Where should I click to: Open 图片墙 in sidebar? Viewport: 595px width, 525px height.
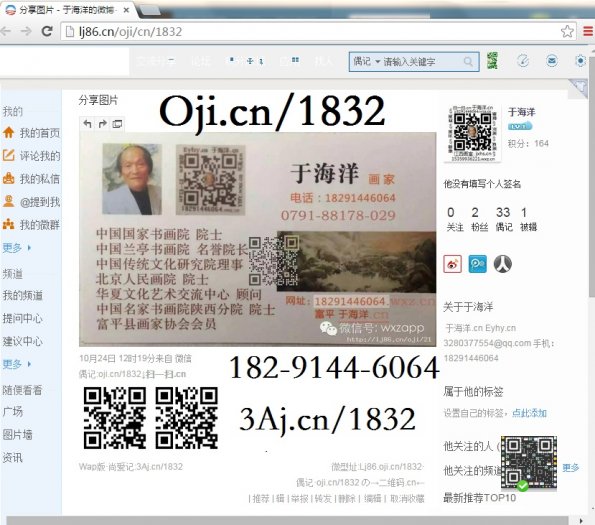point(17,434)
